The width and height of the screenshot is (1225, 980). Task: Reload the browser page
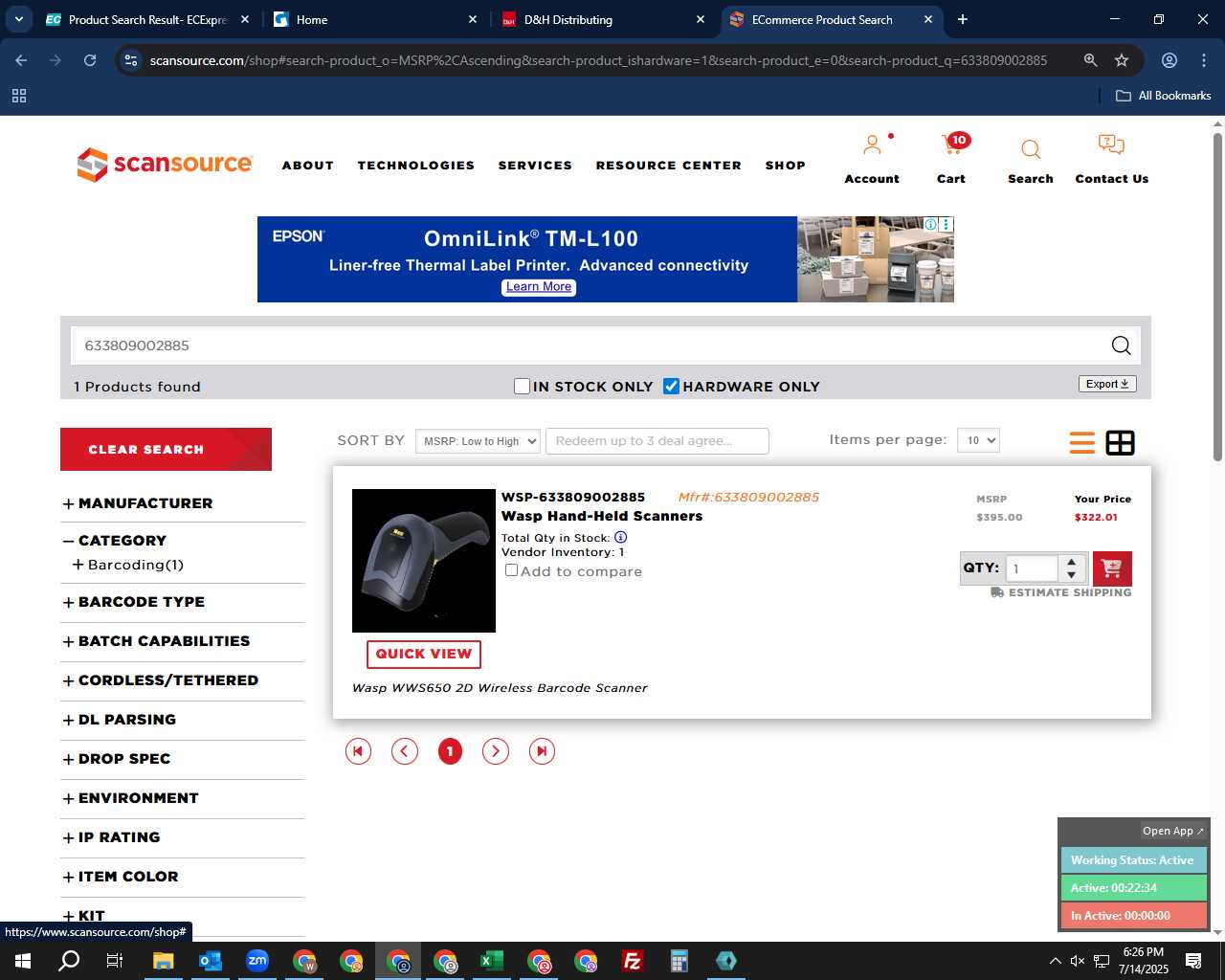[90, 60]
